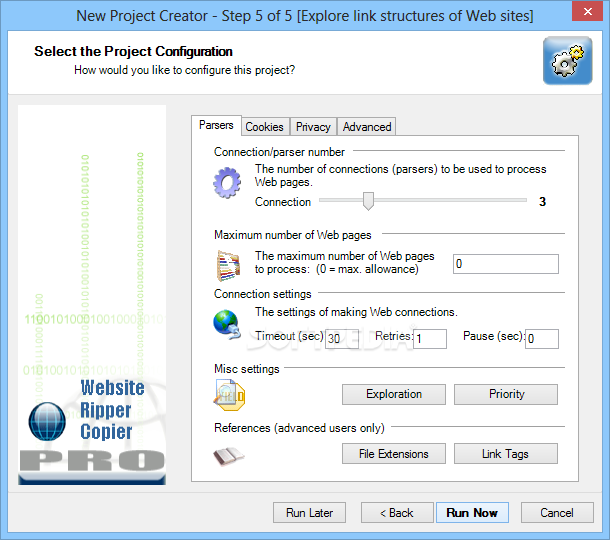The height and width of the screenshot is (540, 610).
Task: Click the Website Ripper Copier globe logo
Action: click(47, 421)
